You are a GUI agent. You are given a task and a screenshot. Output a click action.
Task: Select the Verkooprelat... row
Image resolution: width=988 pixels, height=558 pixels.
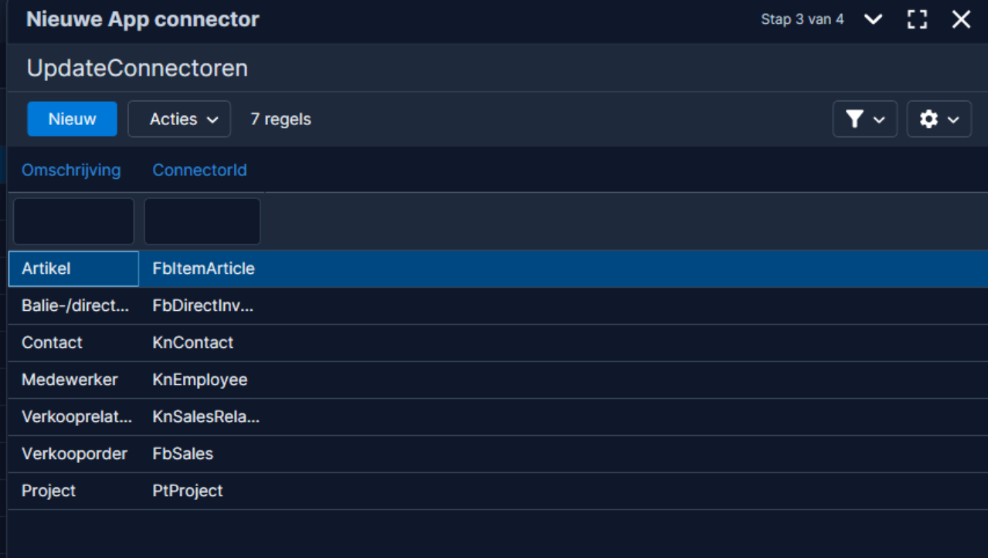point(498,417)
